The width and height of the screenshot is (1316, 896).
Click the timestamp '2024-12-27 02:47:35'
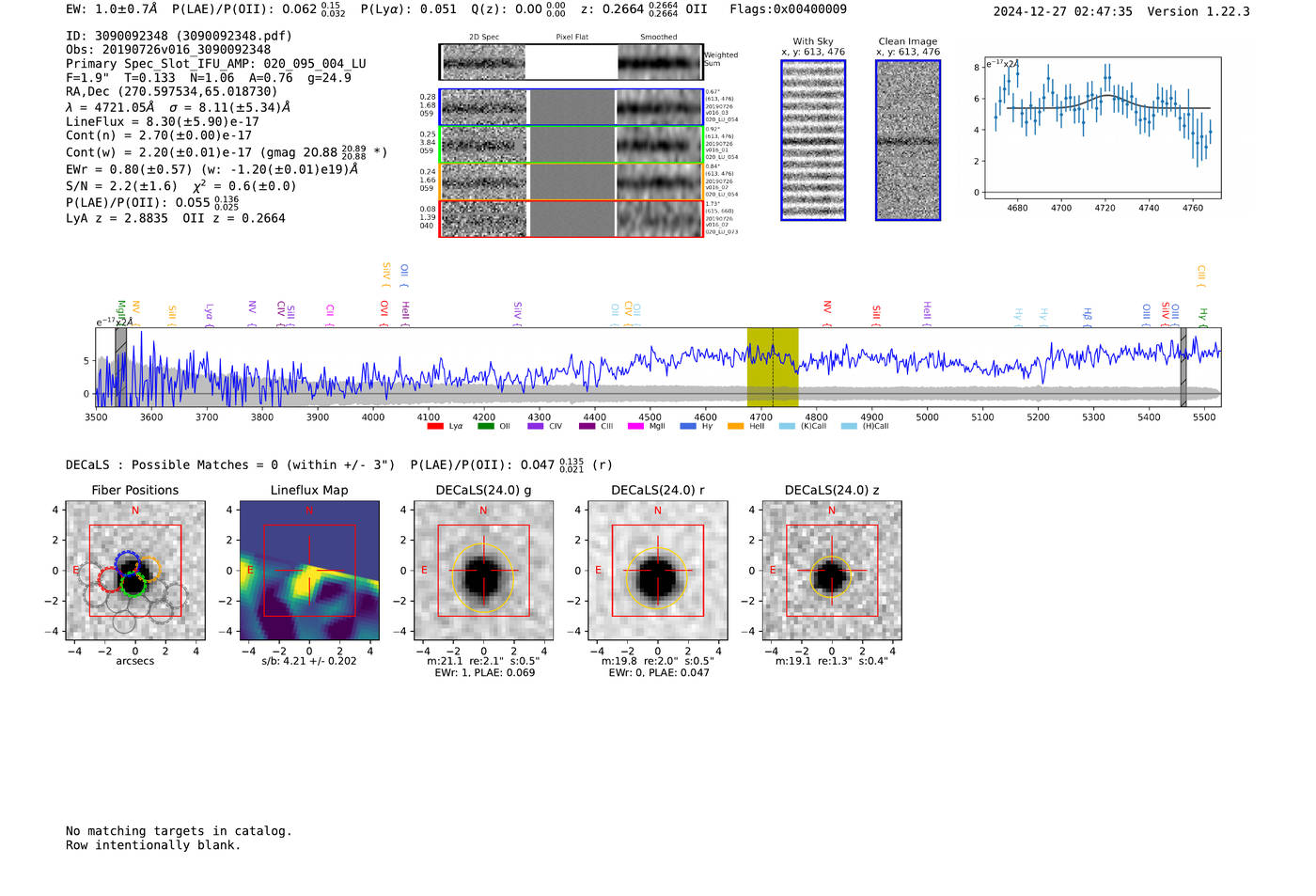click(1063, 11)
